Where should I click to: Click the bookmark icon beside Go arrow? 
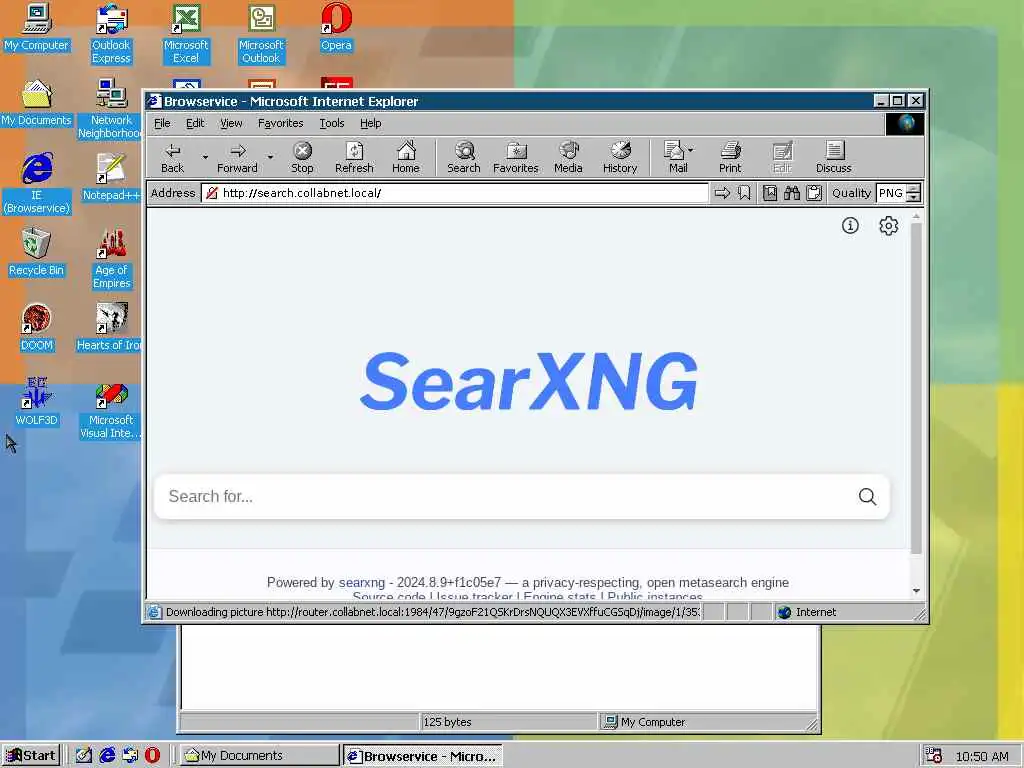[744, 193]
